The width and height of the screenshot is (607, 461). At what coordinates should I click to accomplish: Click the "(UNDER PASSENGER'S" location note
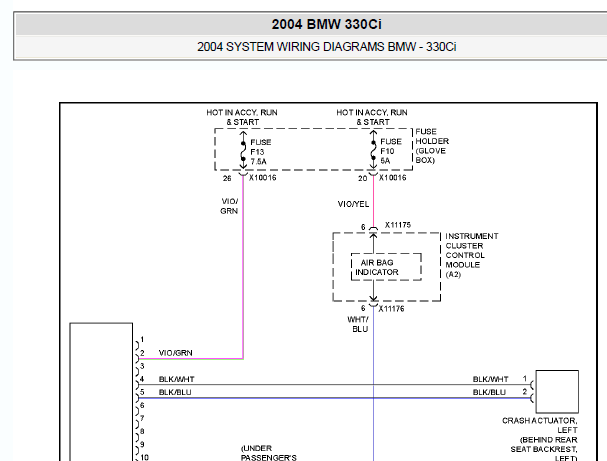[x=269, y=453]
